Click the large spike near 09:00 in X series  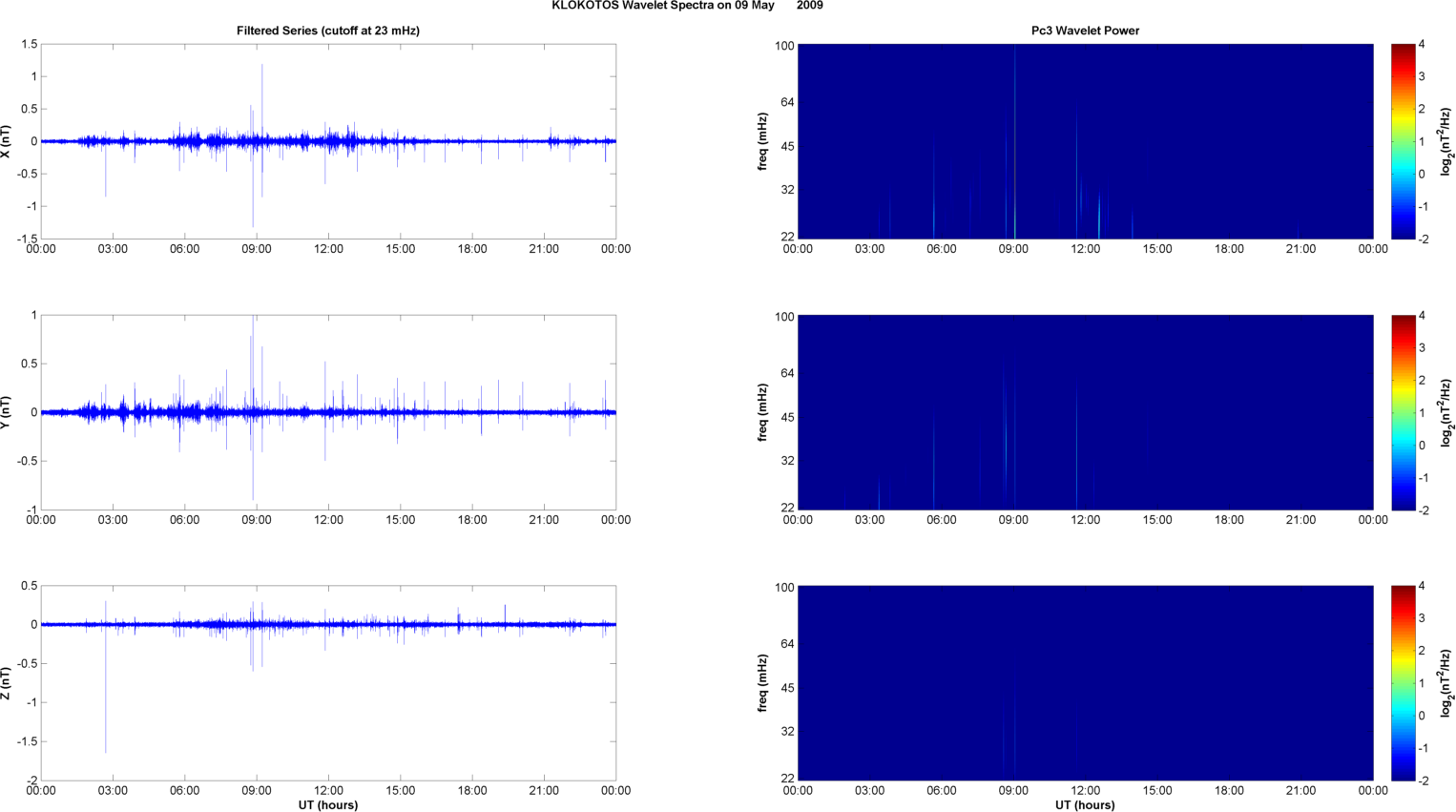click(261, 105)
